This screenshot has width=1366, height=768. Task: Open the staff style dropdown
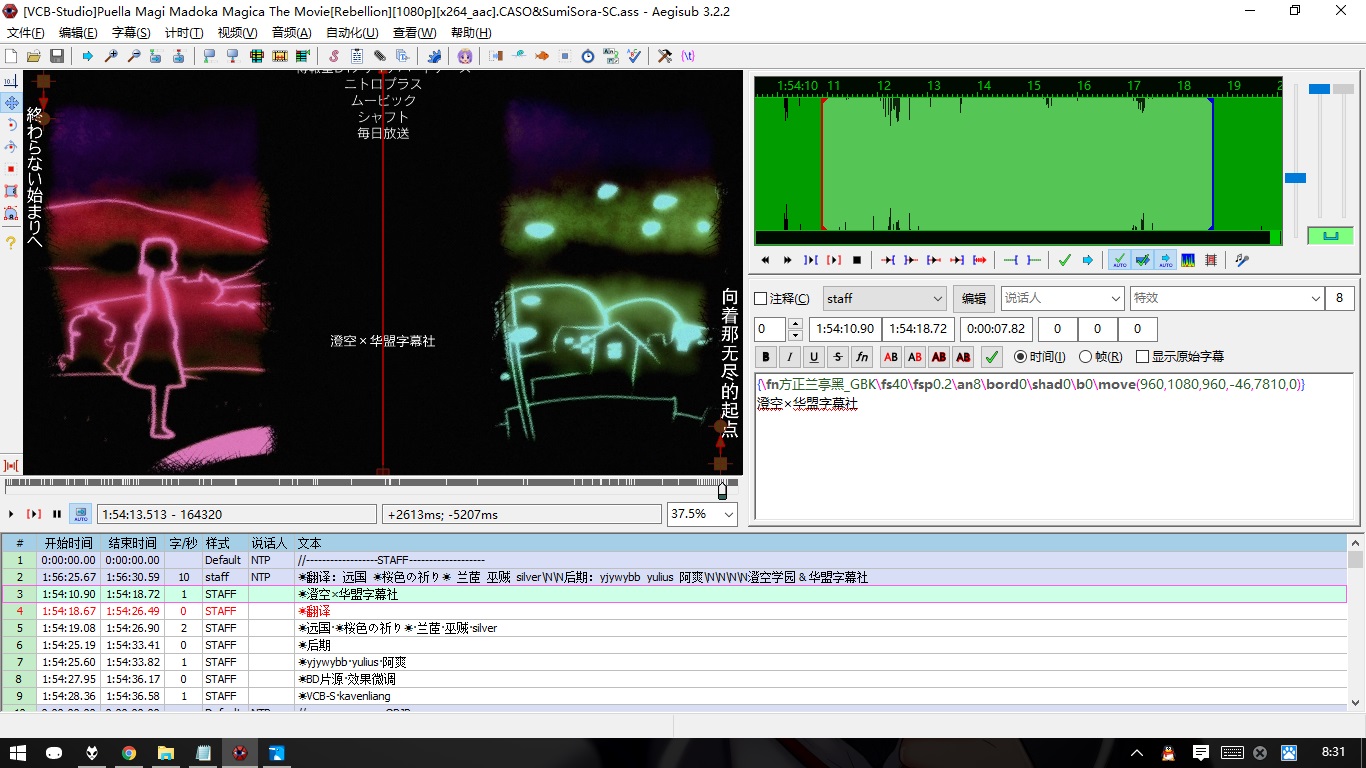(x=884, y=298)
